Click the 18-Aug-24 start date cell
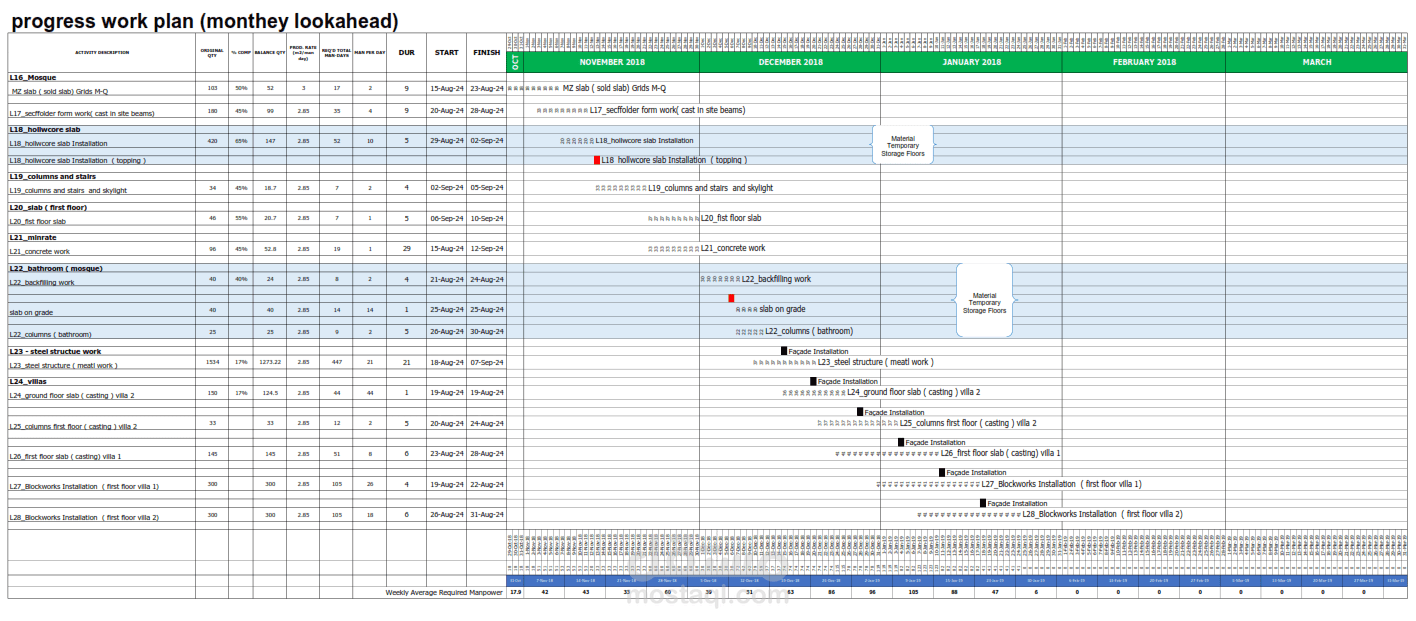Image resolution: width=1416 pixels, height=621 pixels. coord(447,363)
